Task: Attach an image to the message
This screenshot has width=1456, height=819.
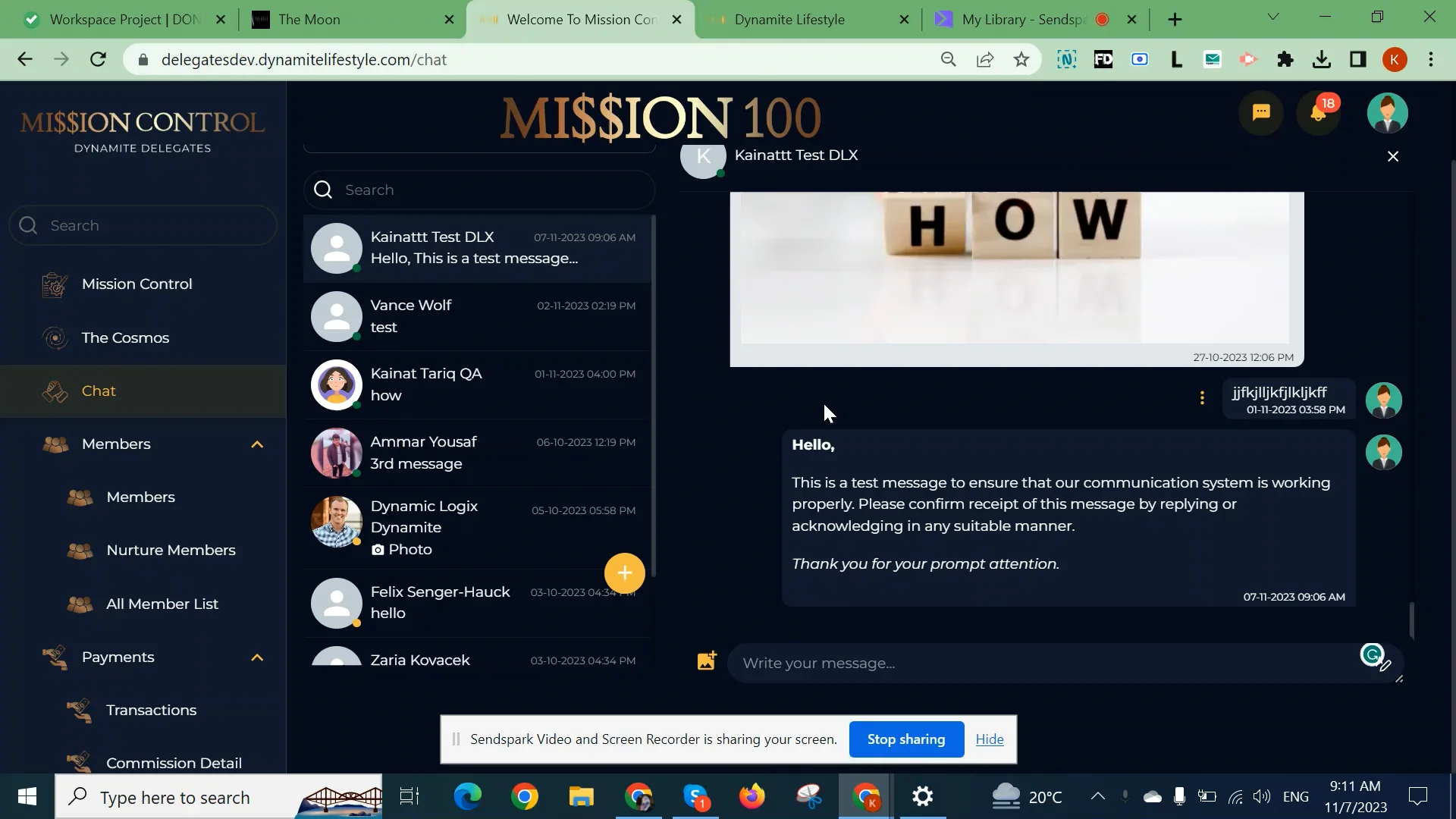Action: pos(707,661)
